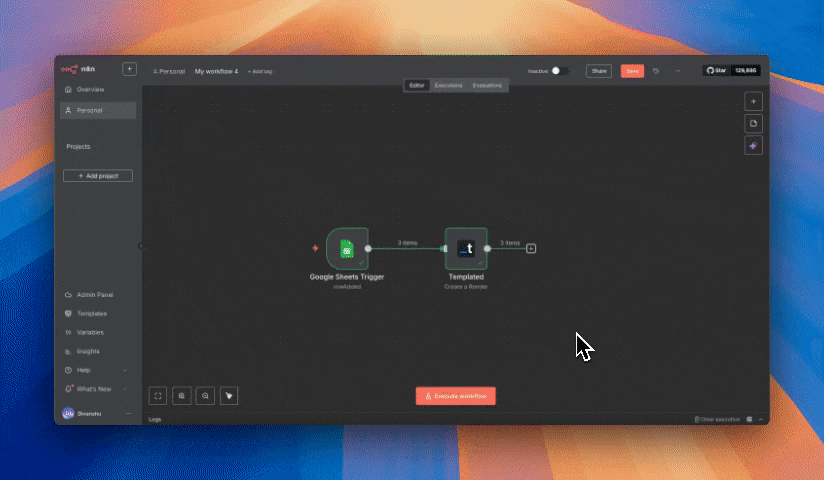This screenshot has height=480, width=824.
Task: Click the Templated node output handle
Action: [487, 249]
